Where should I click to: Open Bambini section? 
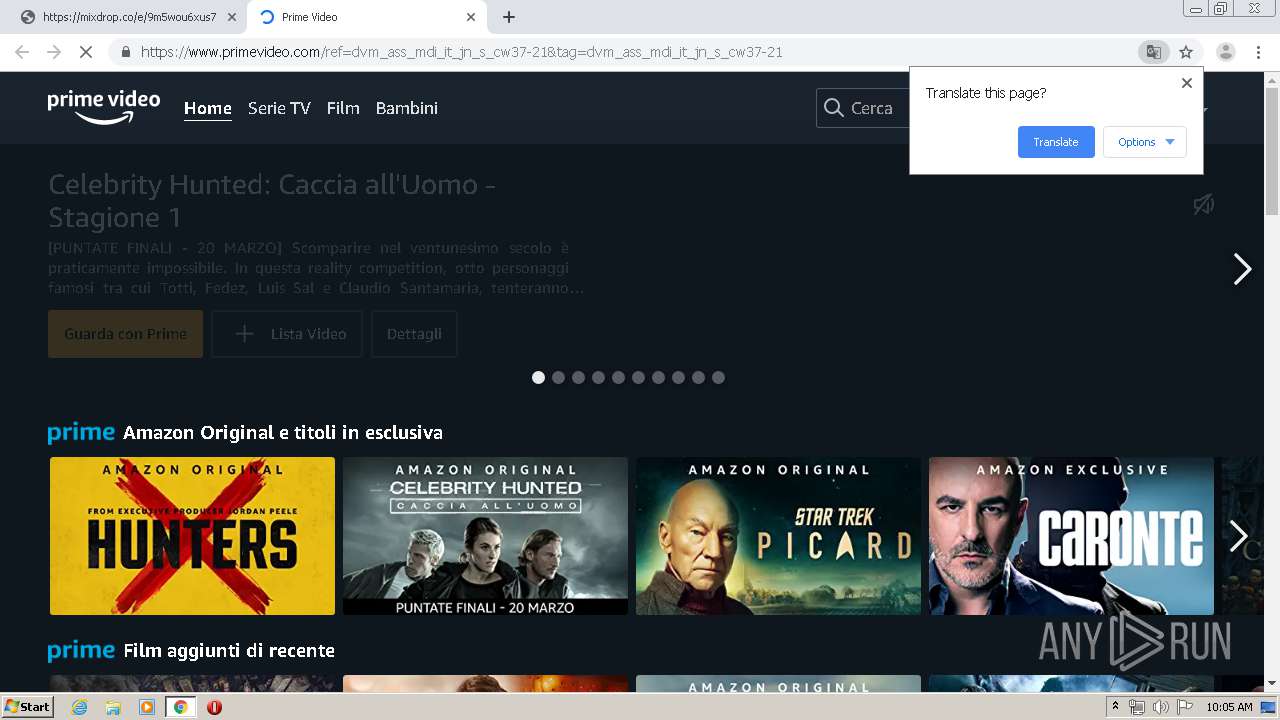(x=407, y=108)
